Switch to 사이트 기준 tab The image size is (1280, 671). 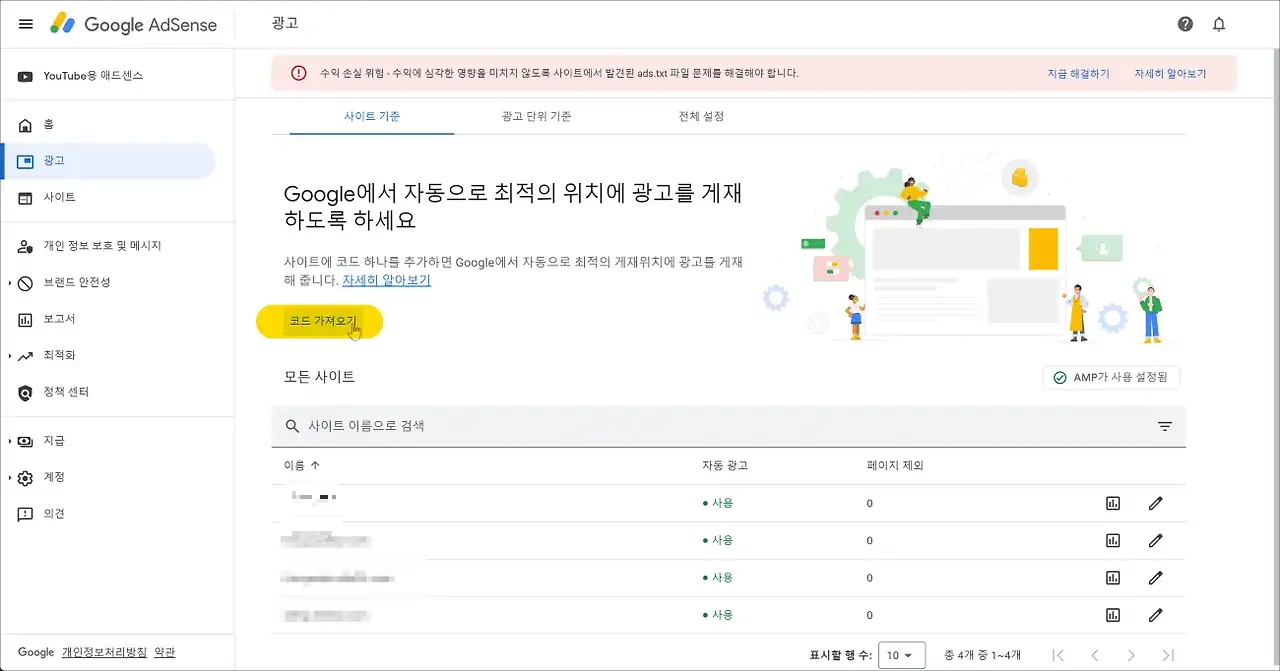click(x=372, y=116)
